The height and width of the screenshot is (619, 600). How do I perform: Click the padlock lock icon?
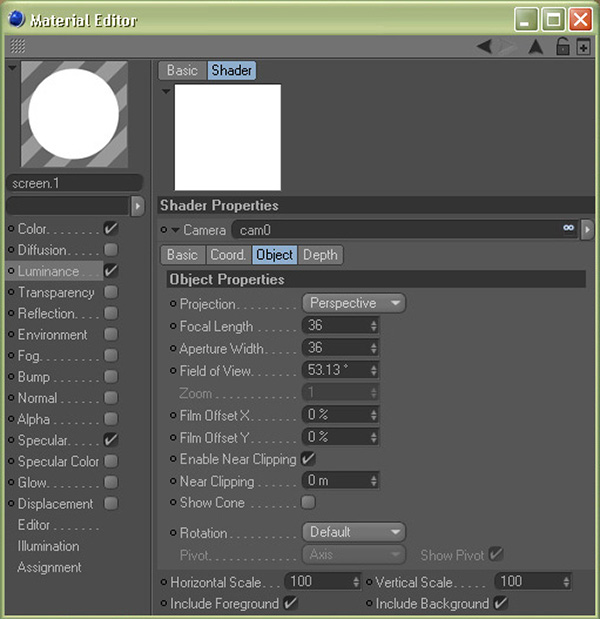[x=563, y=46]
